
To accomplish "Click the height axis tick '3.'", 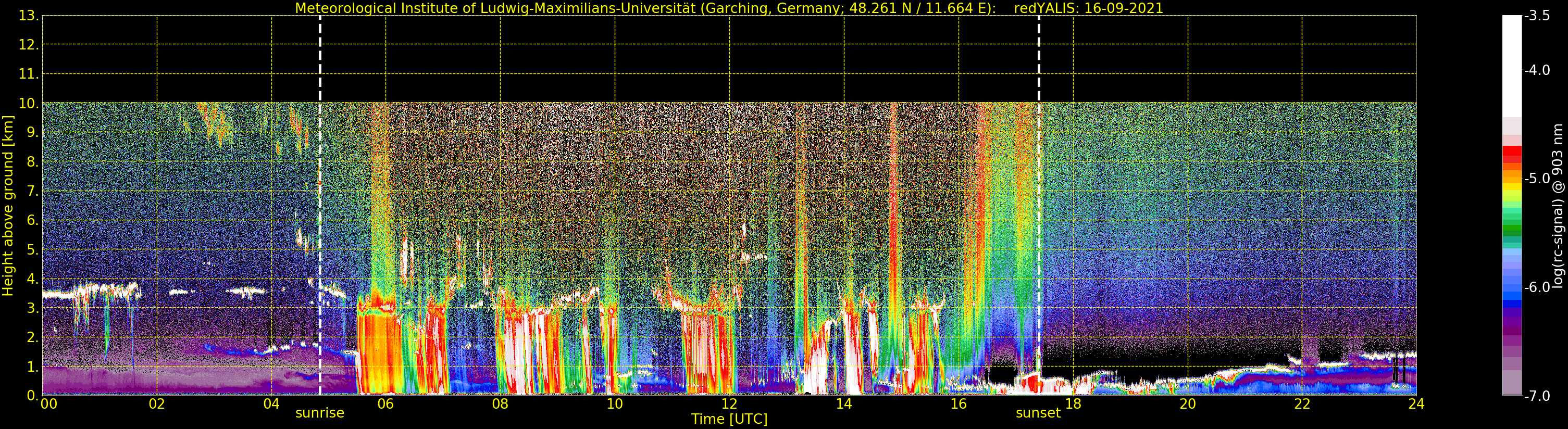I will tap(33, 308).
